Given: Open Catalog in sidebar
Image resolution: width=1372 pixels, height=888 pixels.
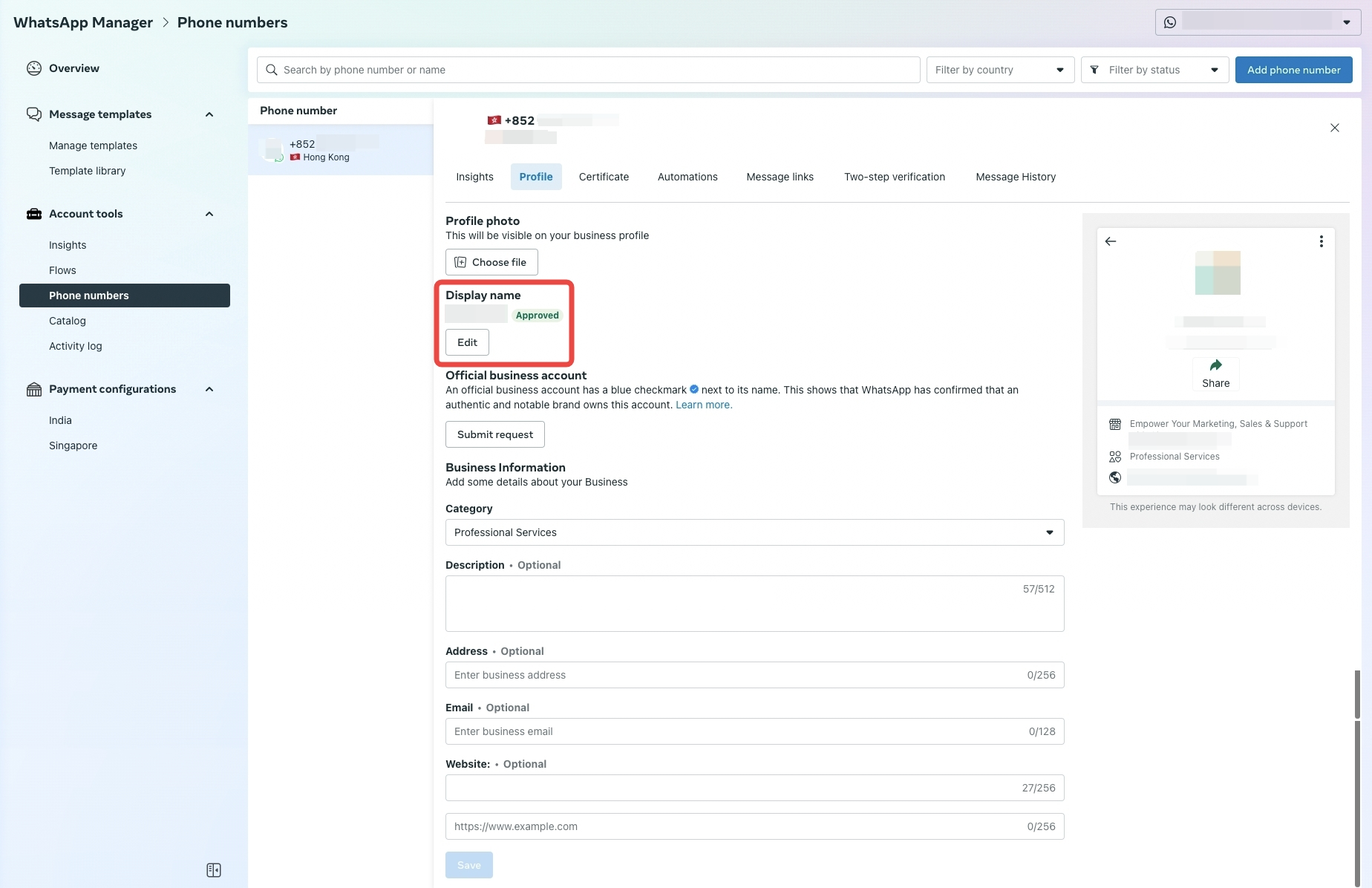Looking at the screenshot, I should [x=68, y=321].
